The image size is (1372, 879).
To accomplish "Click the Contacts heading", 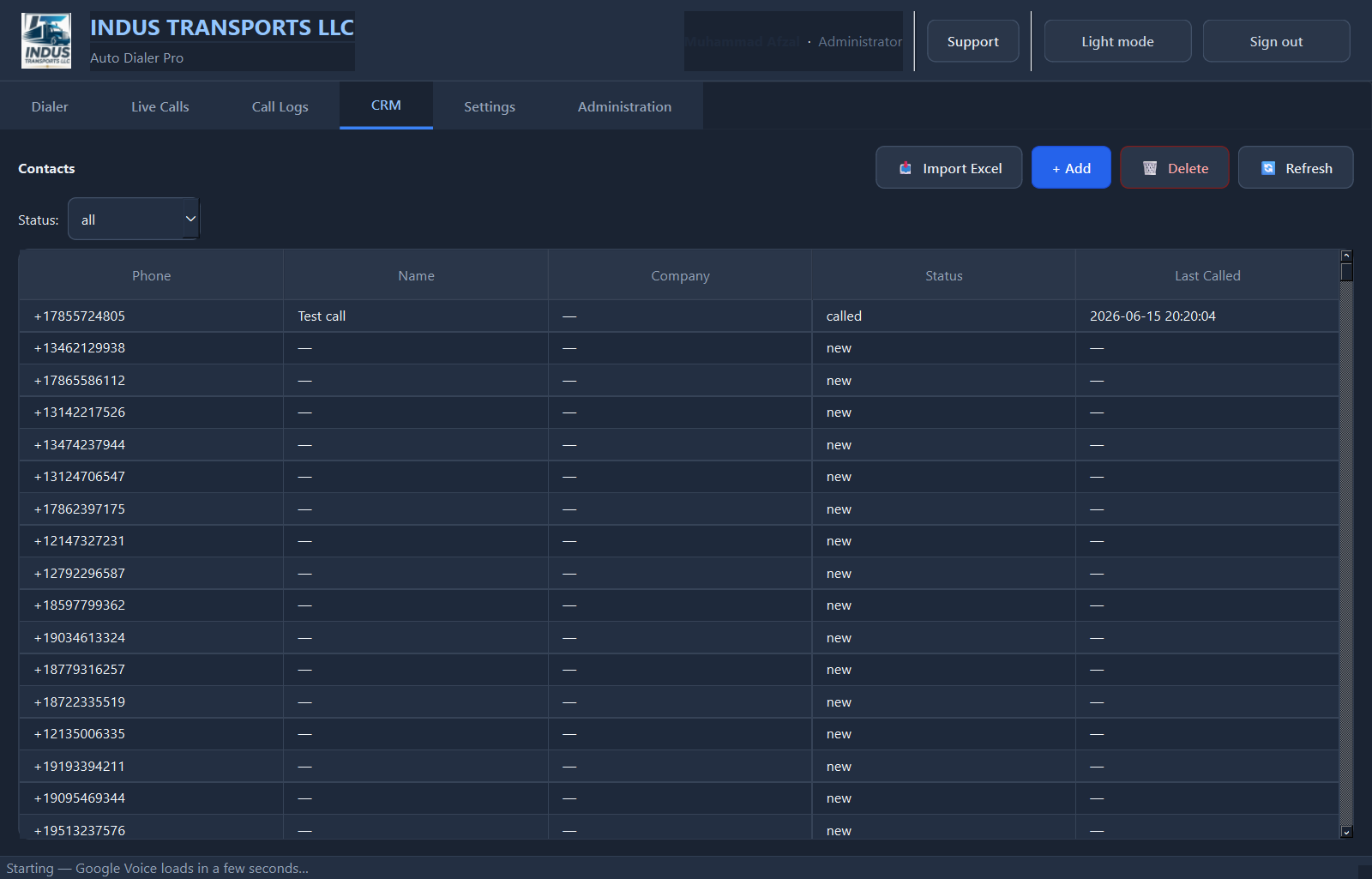I will click(46, 168).
